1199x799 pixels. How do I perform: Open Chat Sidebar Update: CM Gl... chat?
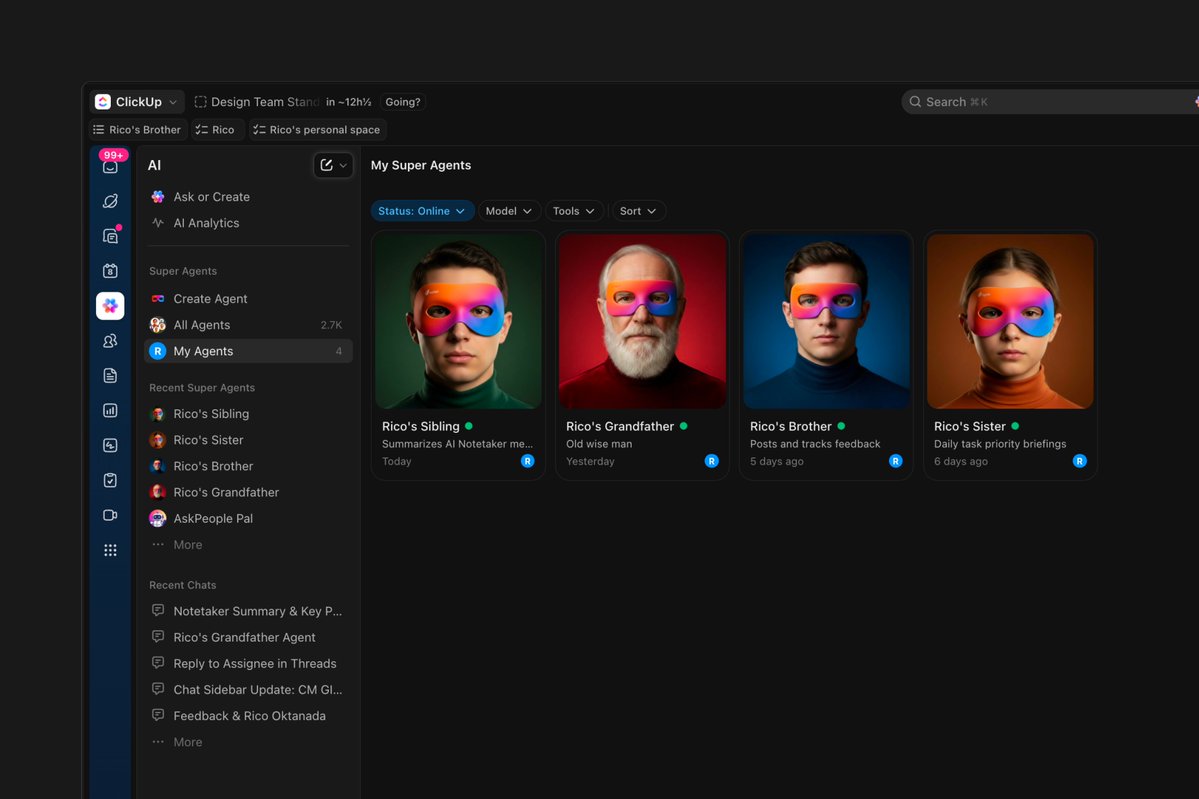click(249, 690)
